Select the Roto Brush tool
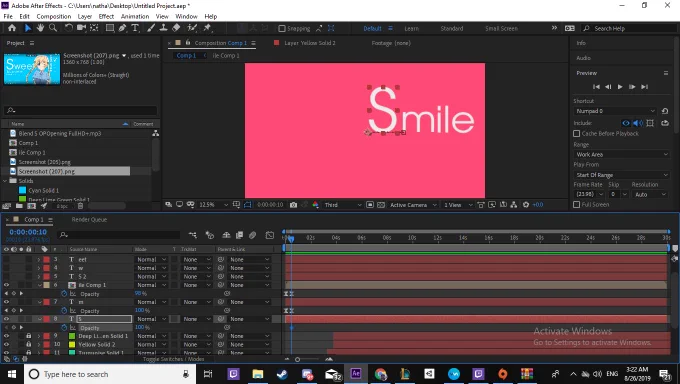The width and height of the screenshot is (680, 384). coord(192,28)
